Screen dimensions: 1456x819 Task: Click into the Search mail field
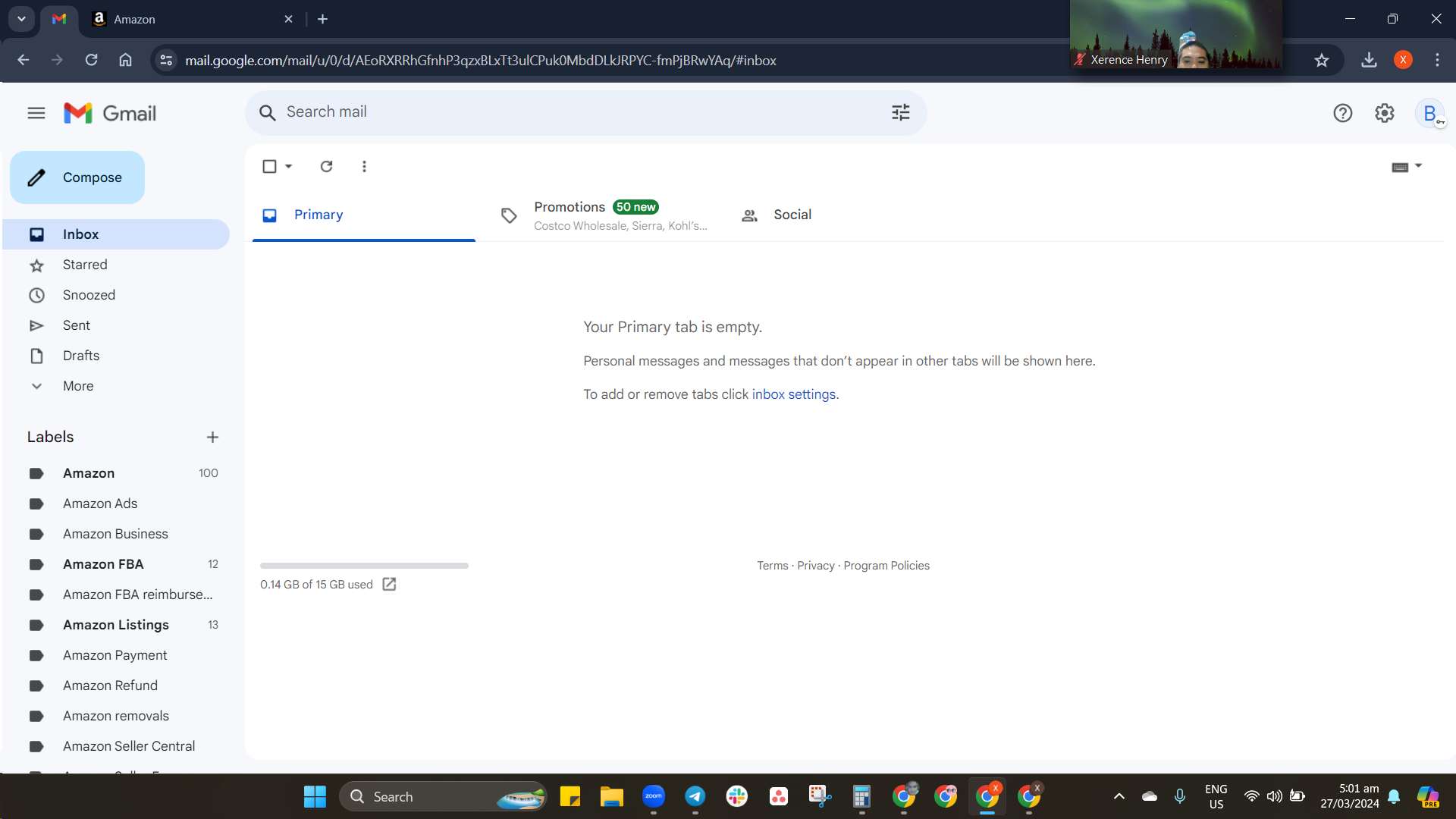point(585,113)
